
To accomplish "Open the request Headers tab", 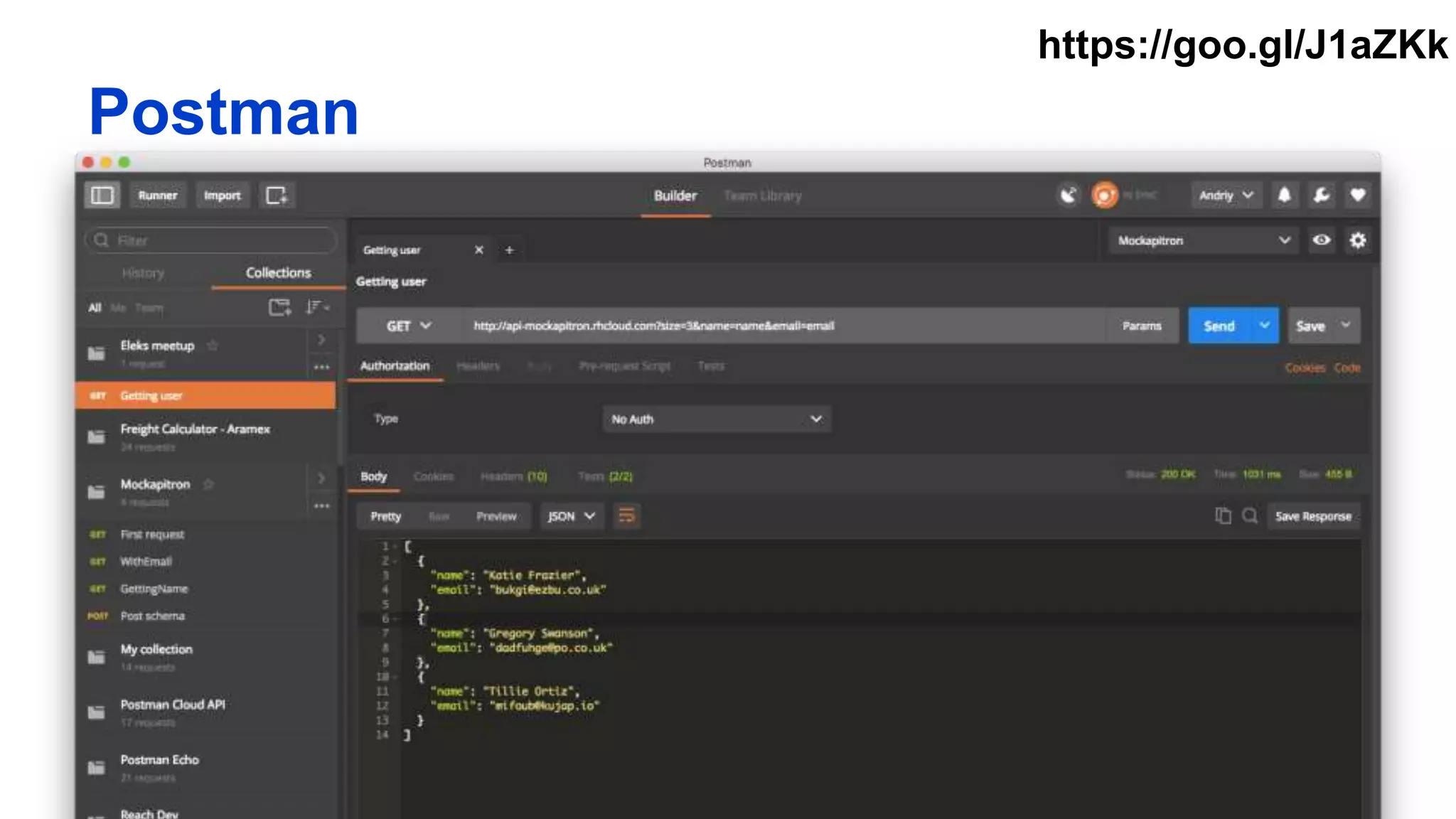I will pos(478,365).
